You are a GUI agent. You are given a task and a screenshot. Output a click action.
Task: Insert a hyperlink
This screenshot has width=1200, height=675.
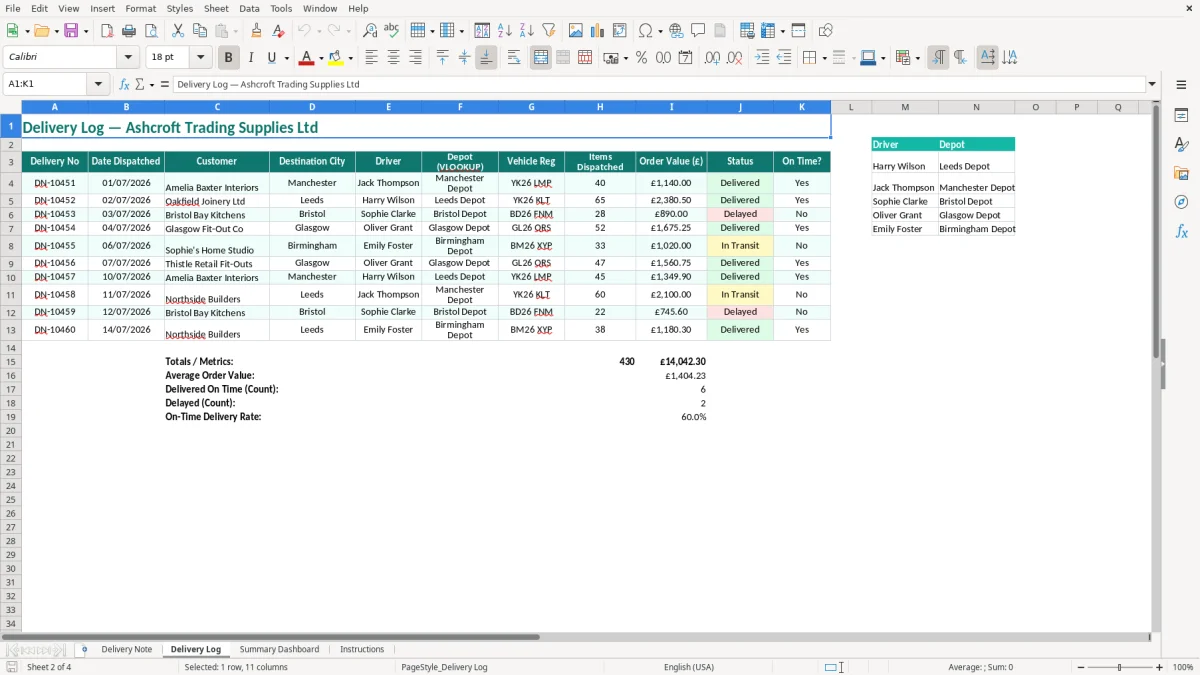point(676,31)
